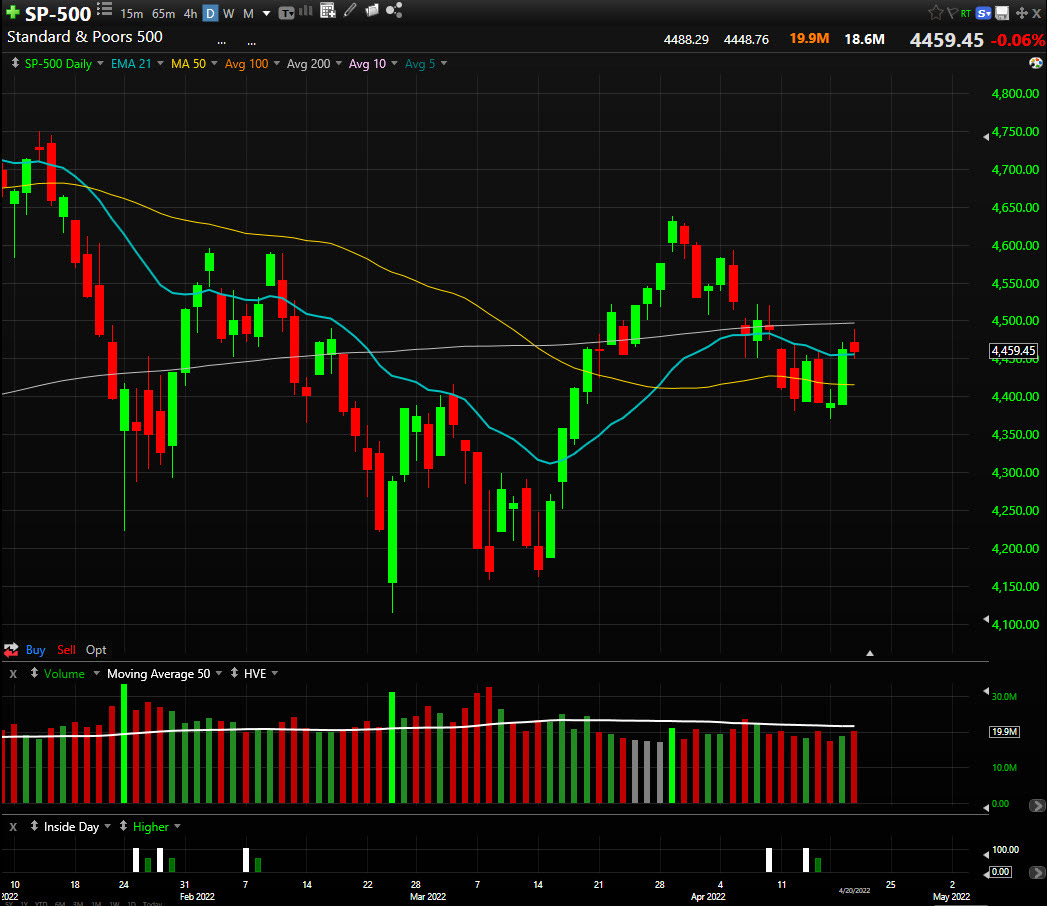Click the green plus add-symbol icon
The width and height of the screenshot is (1047, 906).
(x=12, y=13)
